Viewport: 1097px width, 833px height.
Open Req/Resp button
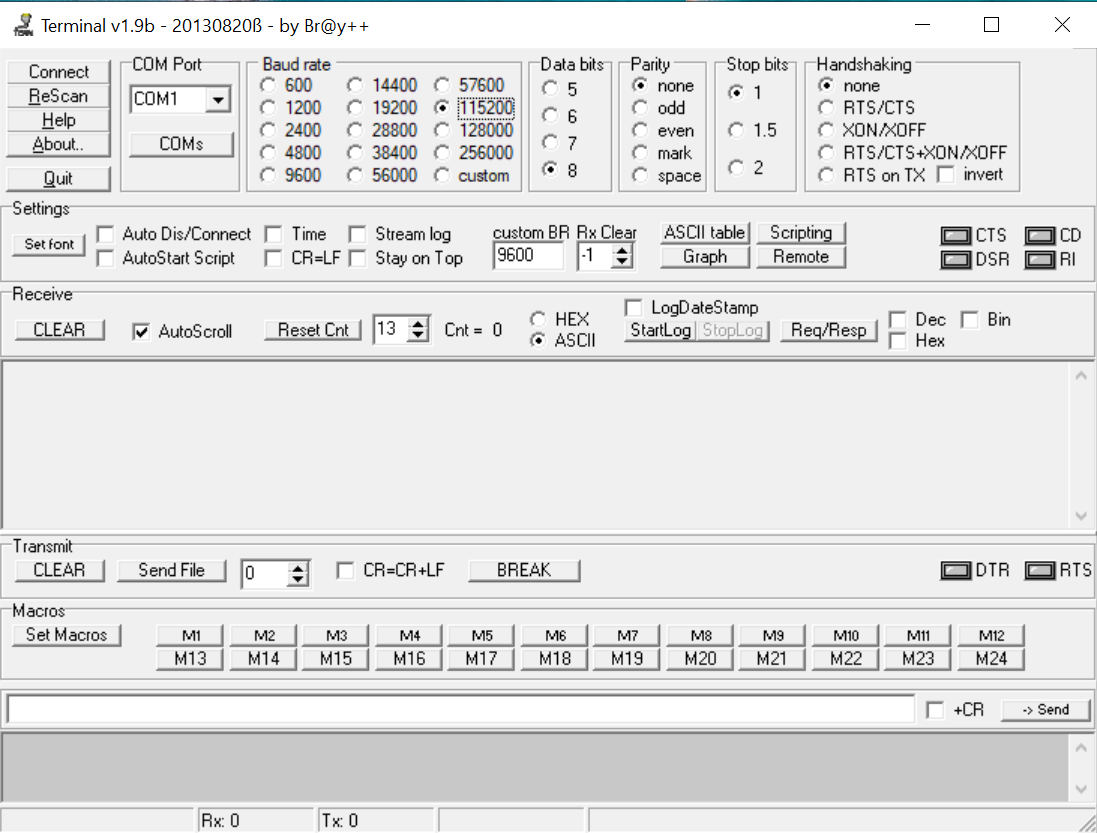(x=828, y=330)
